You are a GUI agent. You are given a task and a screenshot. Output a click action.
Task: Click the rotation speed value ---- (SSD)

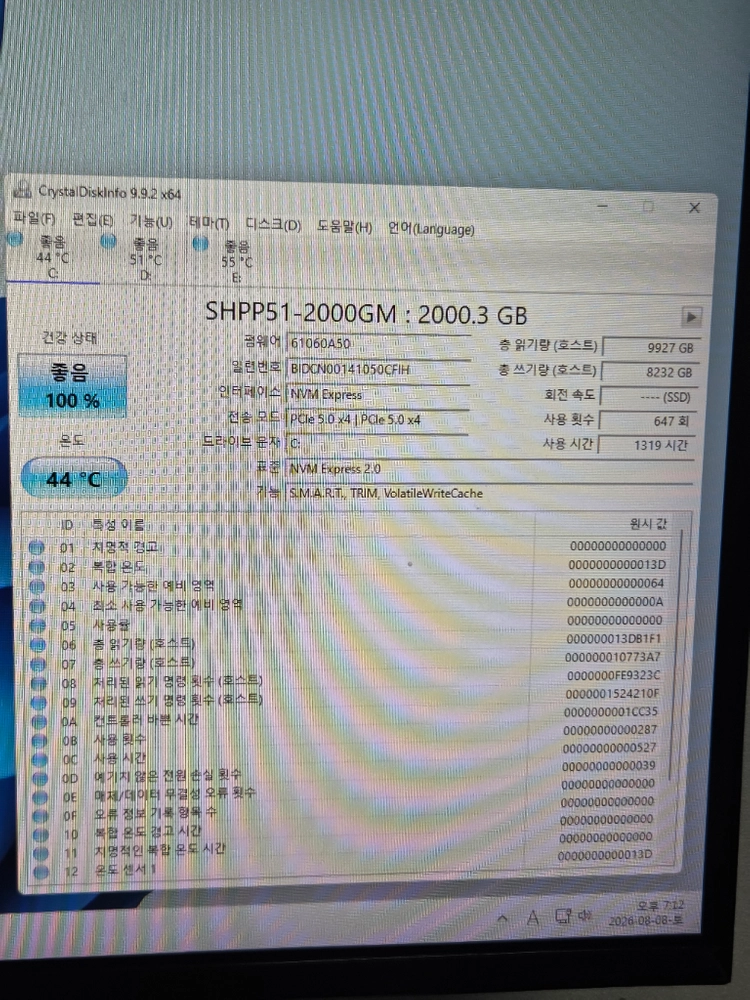click(649, 397)
